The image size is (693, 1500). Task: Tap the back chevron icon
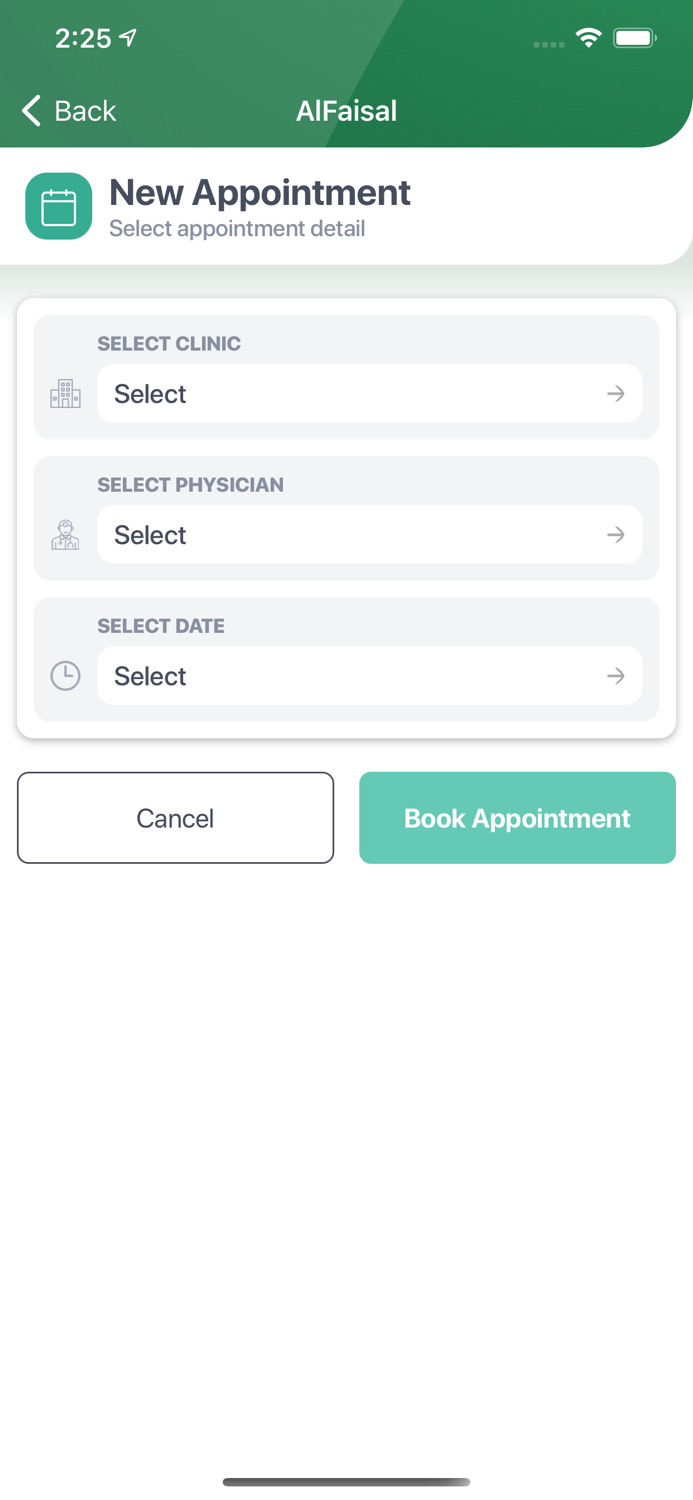point(32,111)
